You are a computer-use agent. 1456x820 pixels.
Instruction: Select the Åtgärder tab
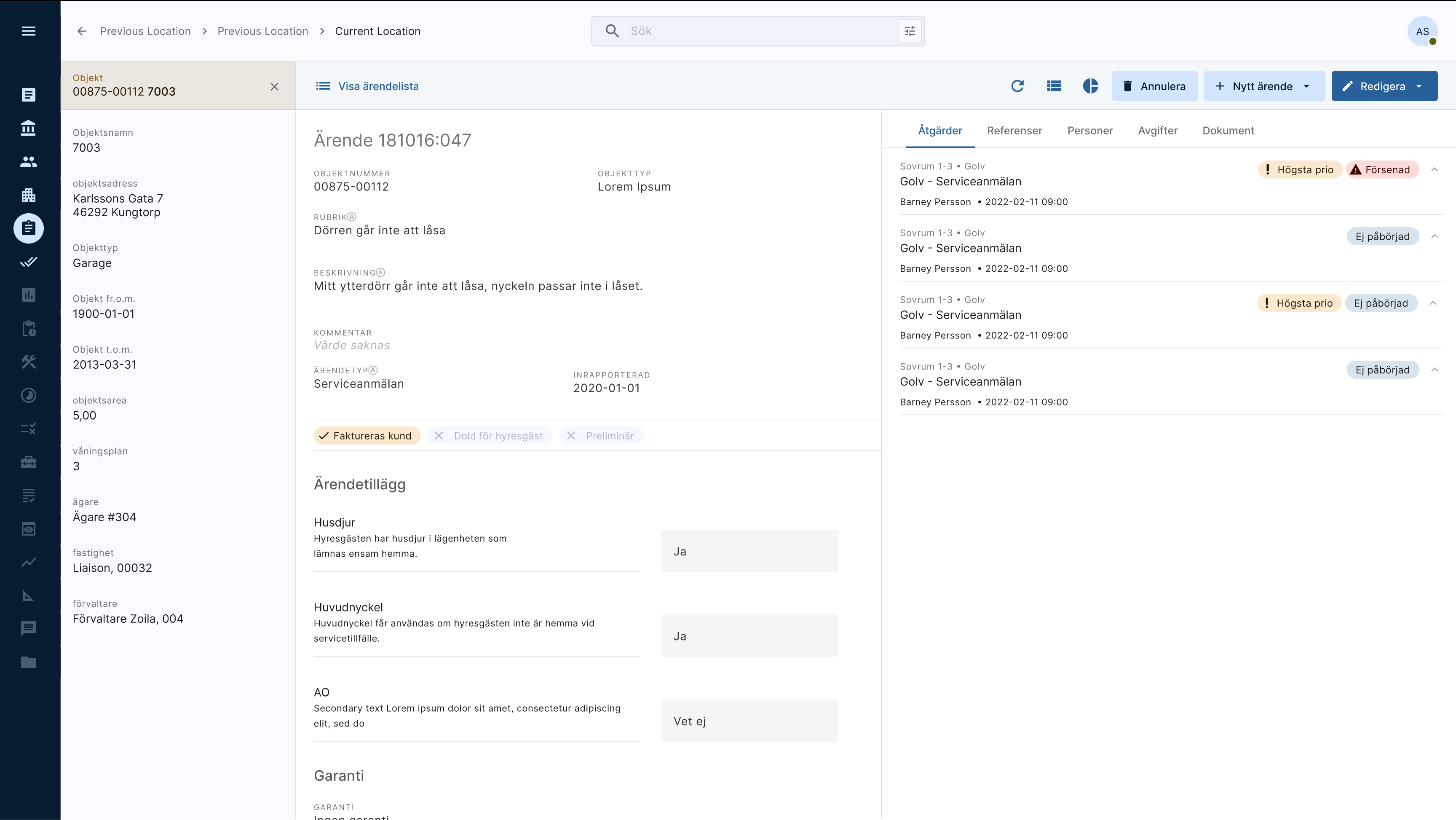tap(940, 131)
